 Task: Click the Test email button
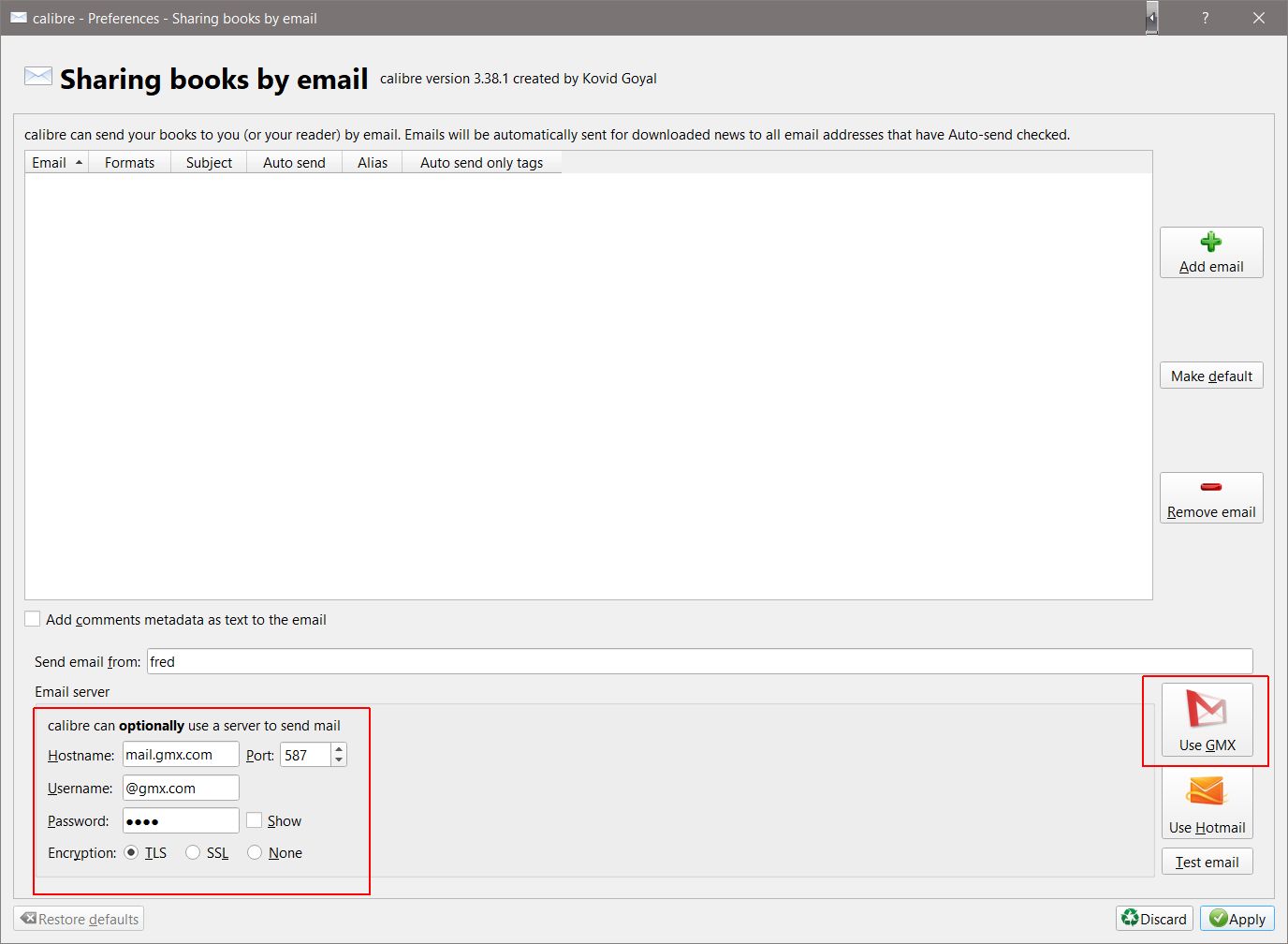tap(1207, 862)
